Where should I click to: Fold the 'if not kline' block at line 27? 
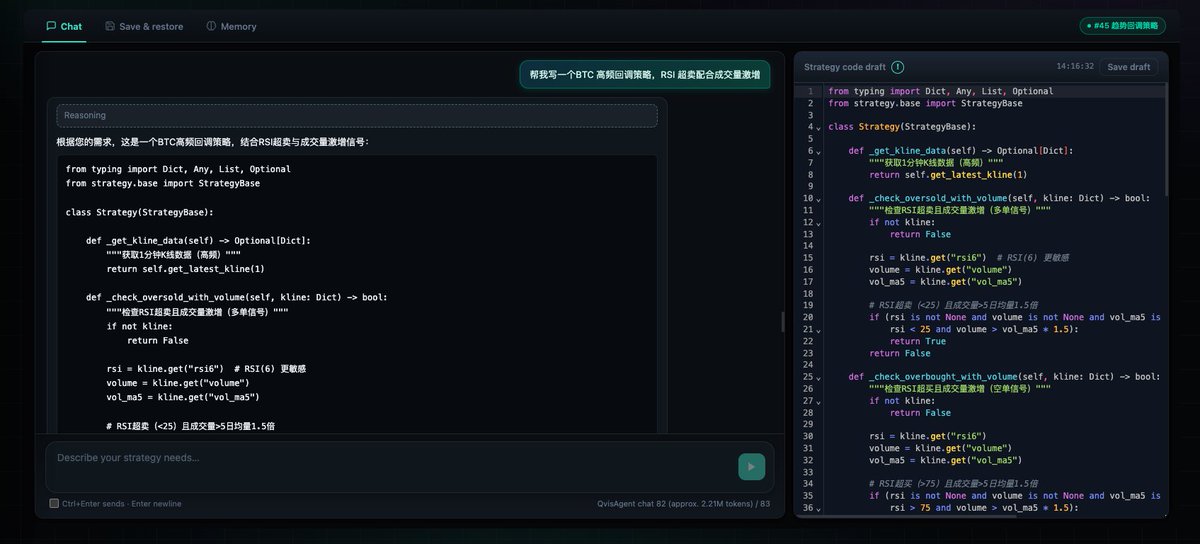(818, 402)
